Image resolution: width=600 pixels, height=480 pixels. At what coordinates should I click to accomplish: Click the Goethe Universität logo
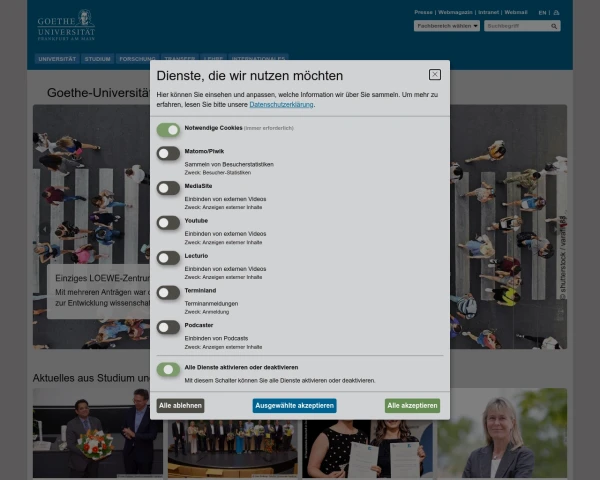[x=66, y=25]
